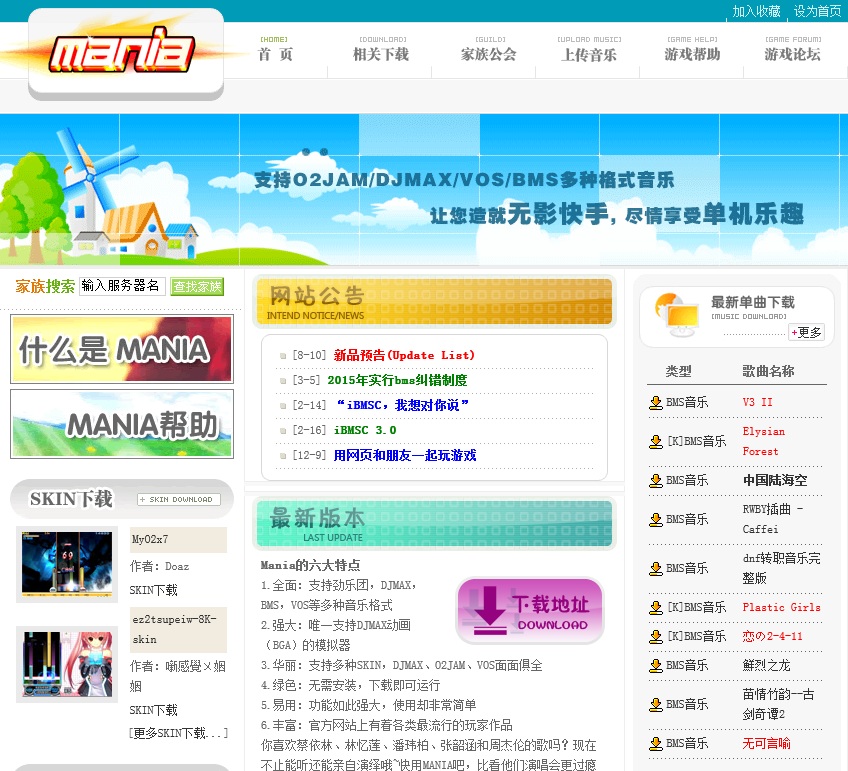
Task: Click the monitor icon in 最新单曲下载 header
Action: (677, 315)
